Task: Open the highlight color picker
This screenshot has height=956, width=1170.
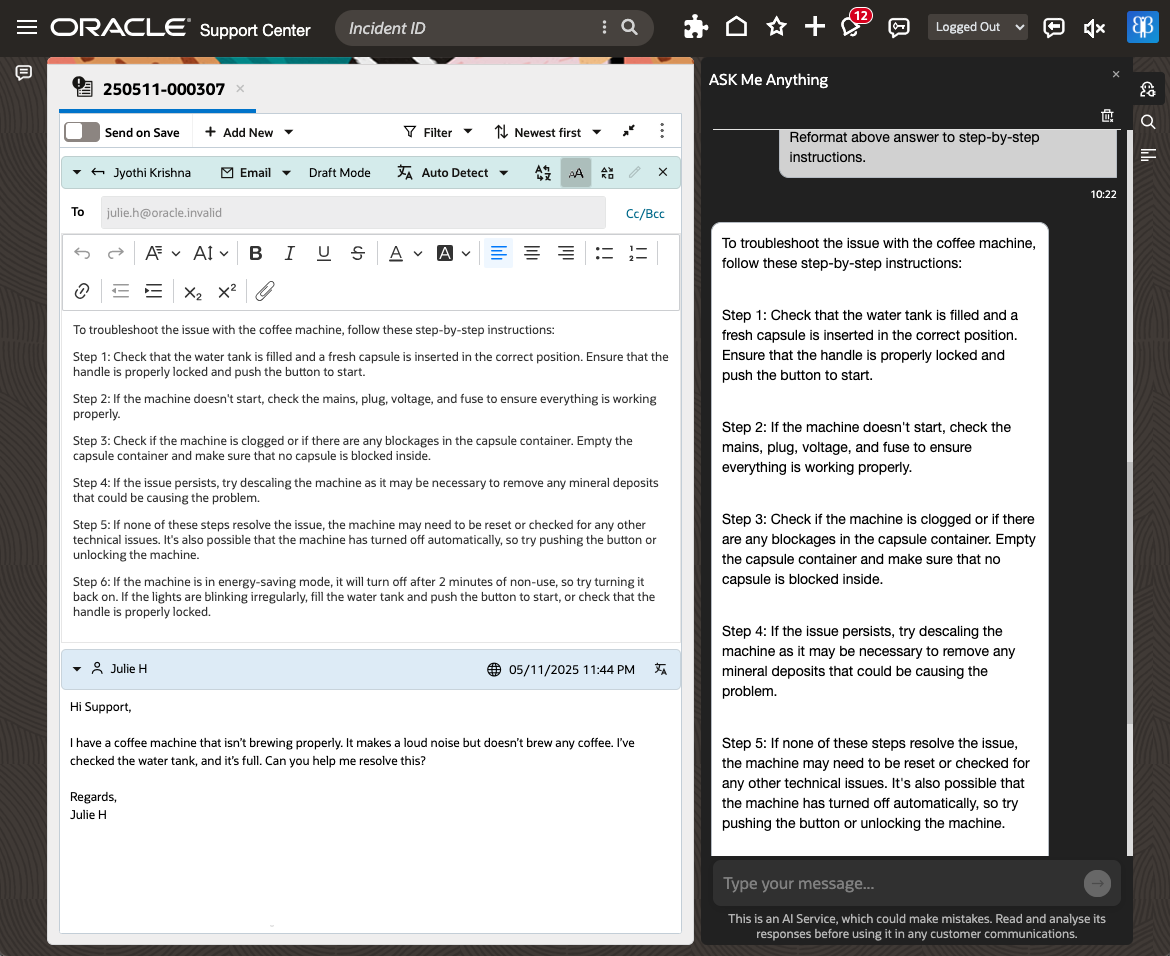Action: tap(454, 254)
